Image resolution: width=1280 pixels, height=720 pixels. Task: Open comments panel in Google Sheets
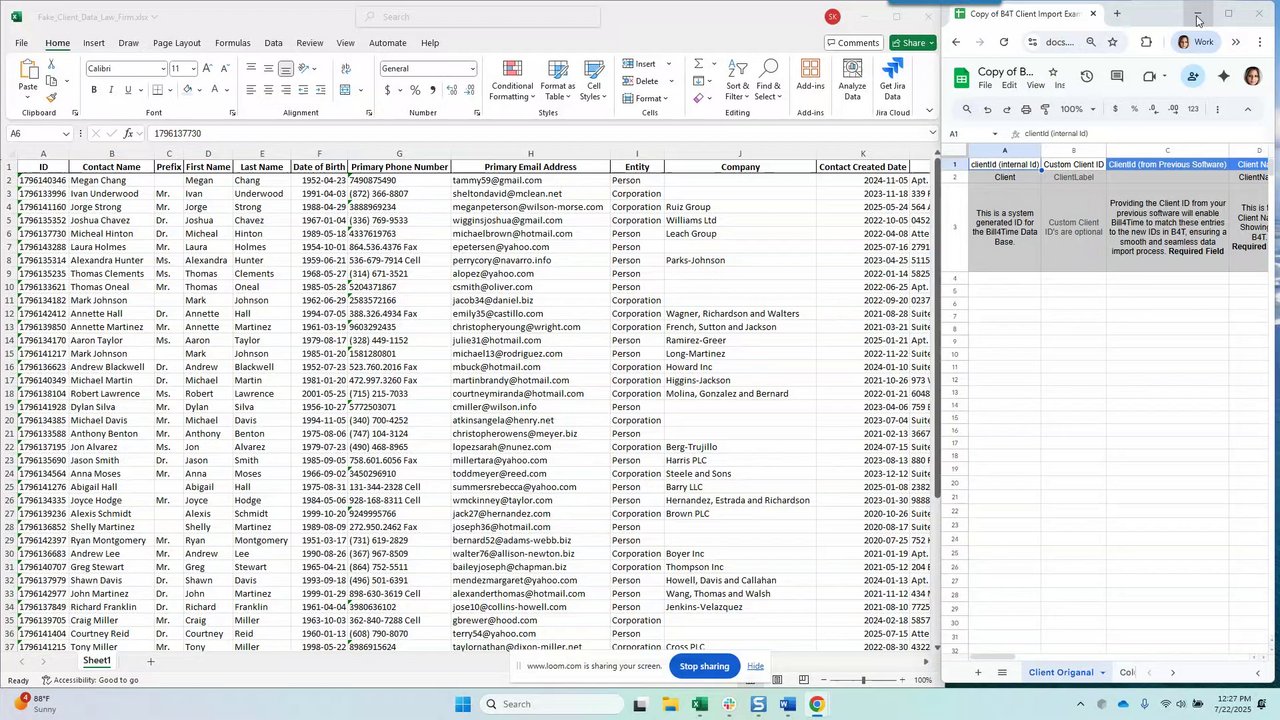1117,76
